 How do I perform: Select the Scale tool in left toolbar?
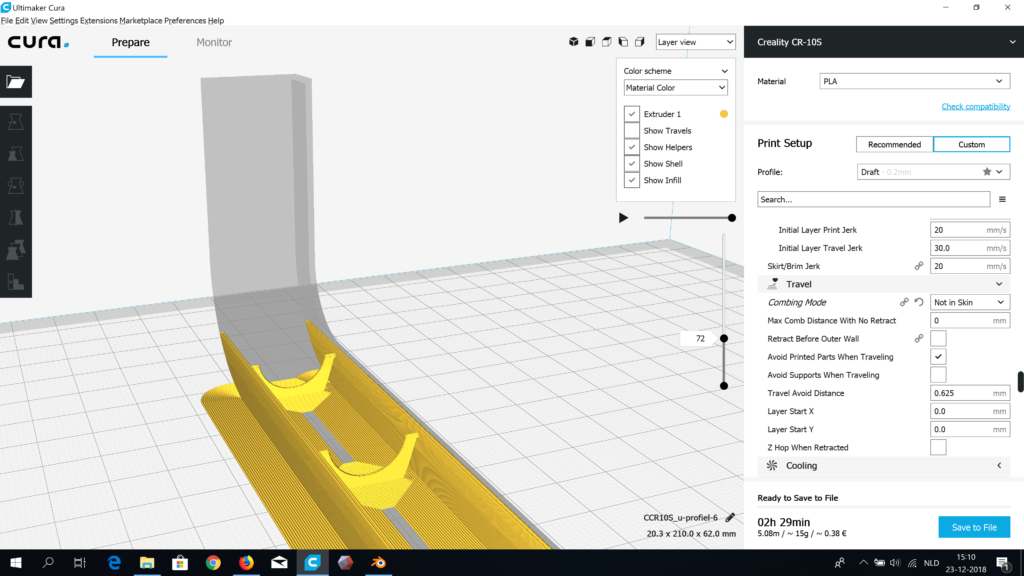16,153
